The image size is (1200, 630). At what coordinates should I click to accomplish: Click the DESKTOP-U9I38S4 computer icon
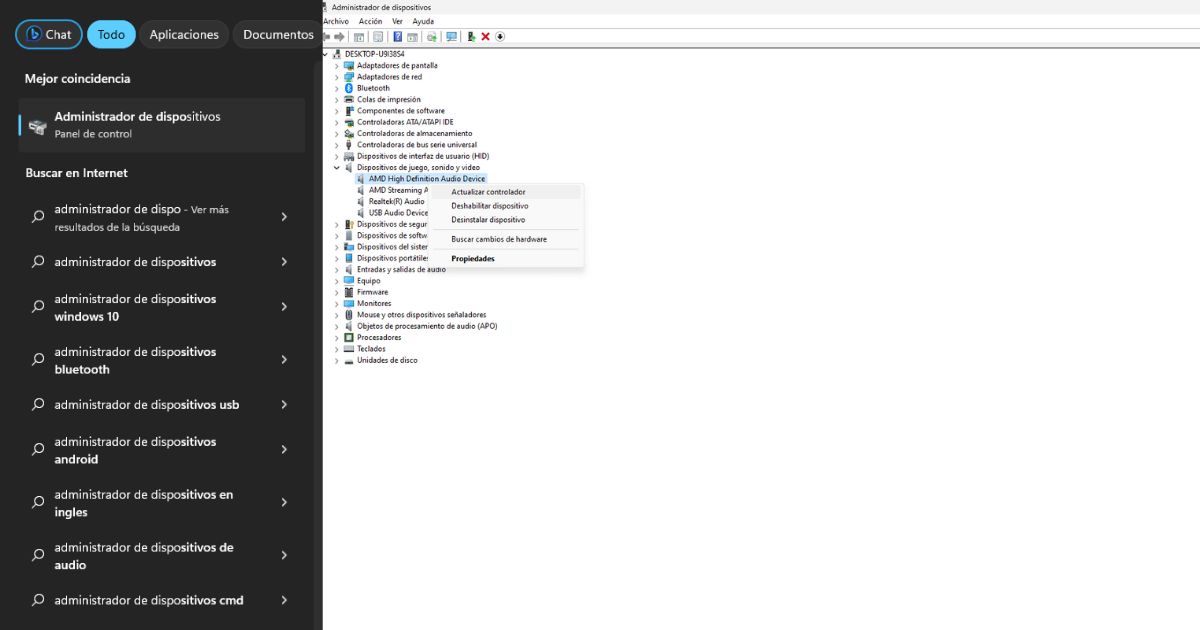coord(338,54)
